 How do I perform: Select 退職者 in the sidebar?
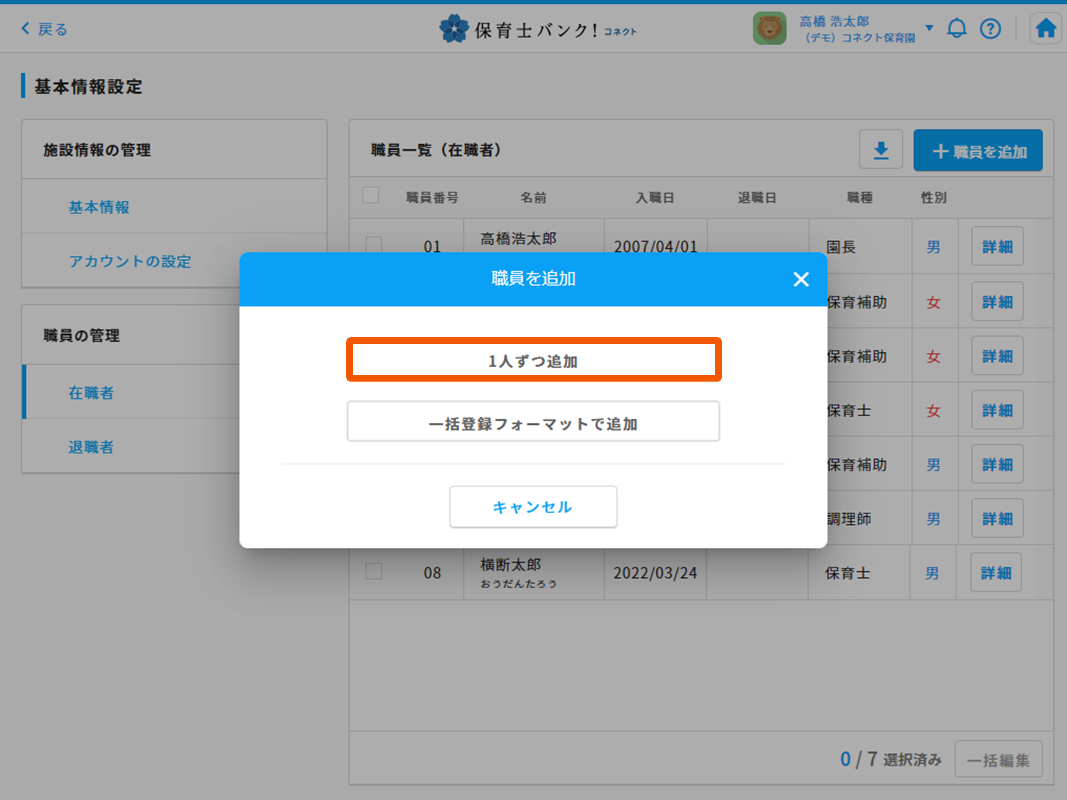[91, 447]
